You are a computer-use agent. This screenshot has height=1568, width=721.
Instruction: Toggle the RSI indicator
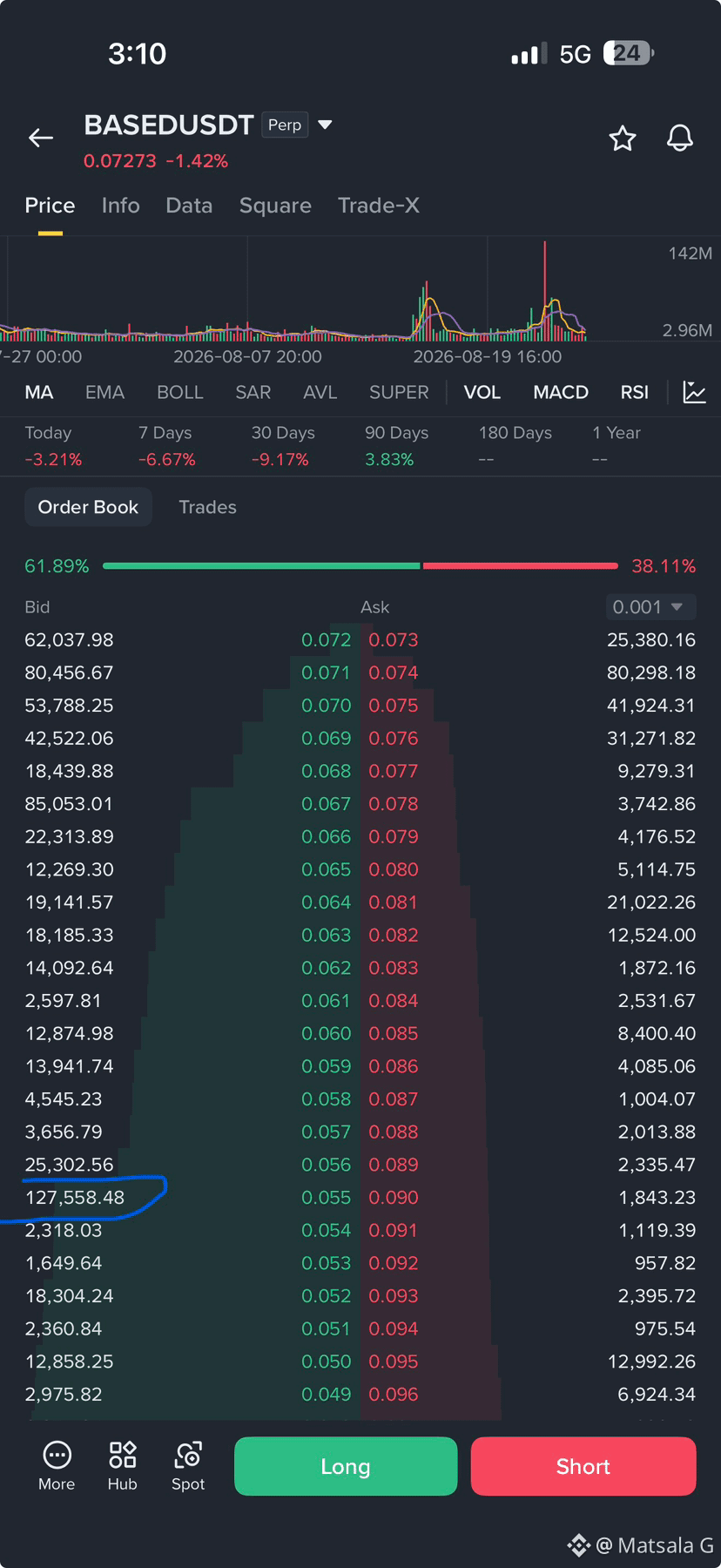pyautogui.click(x=635, y=392)
